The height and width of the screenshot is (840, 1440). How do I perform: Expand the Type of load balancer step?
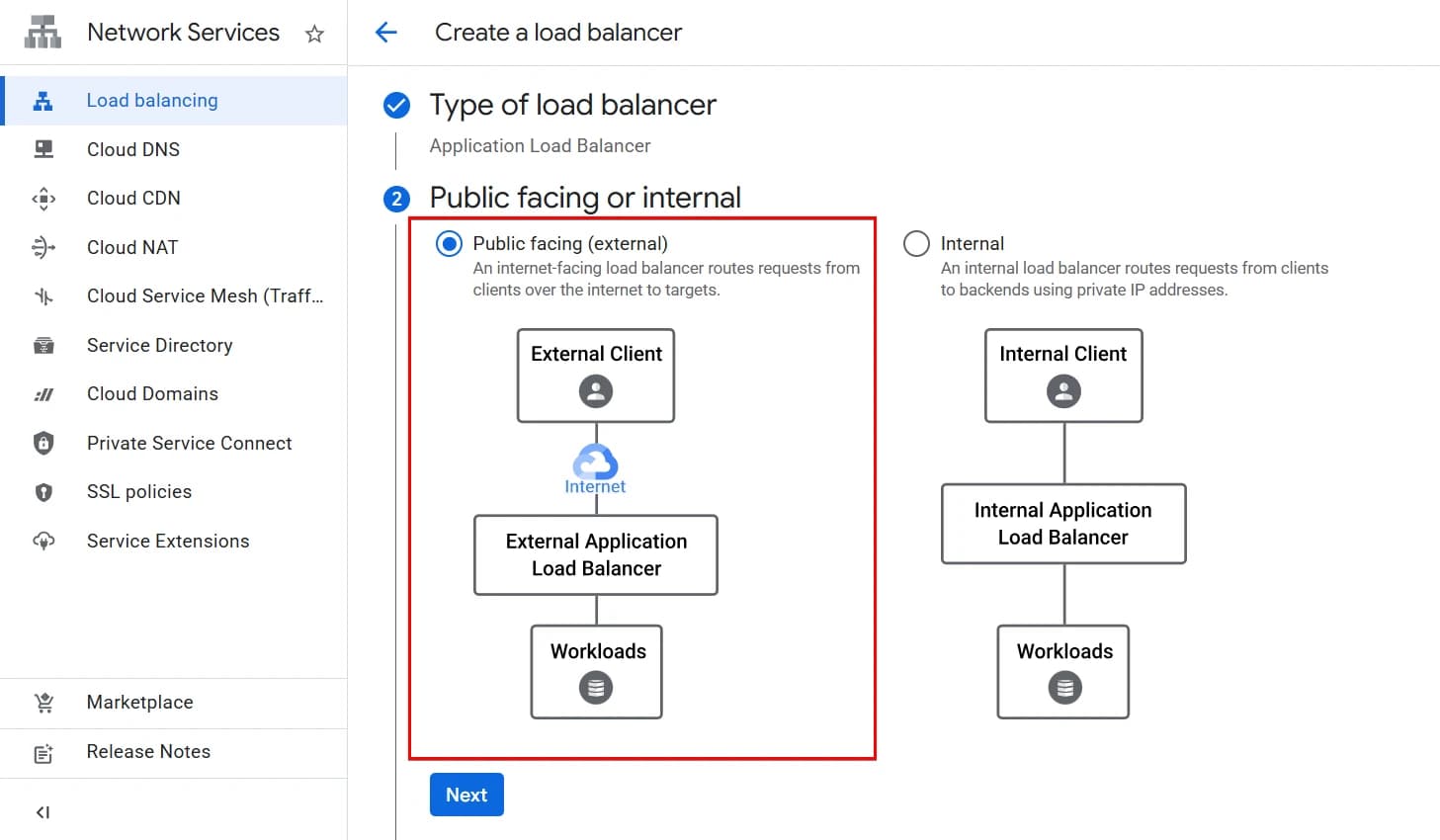572,105
